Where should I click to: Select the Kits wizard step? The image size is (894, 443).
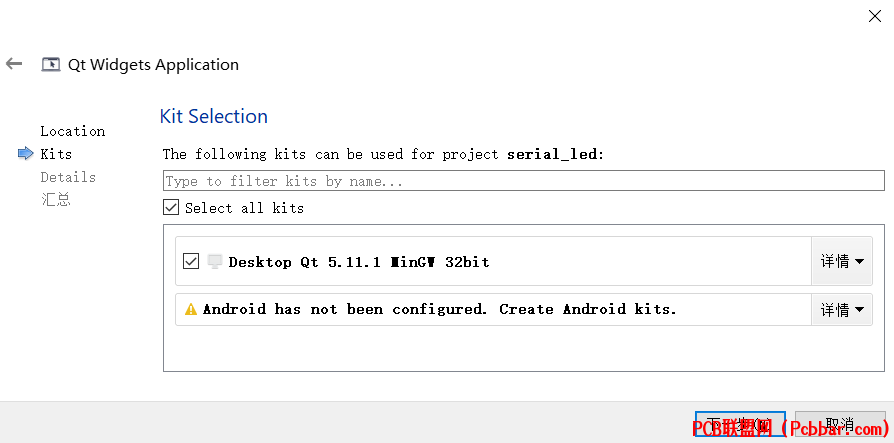(x=56, y=154)
